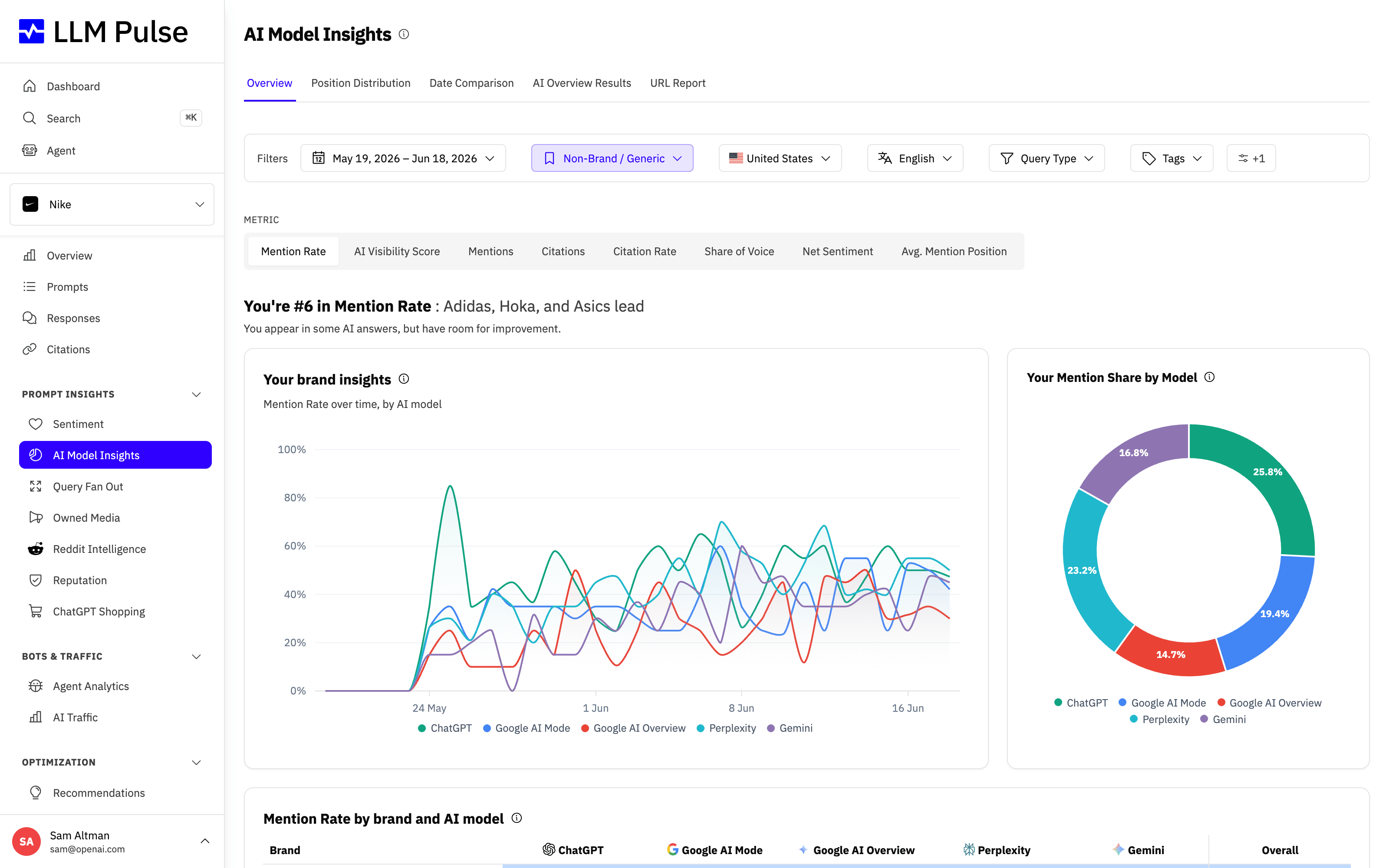The image size is (1389, 868).
Task: Open the date range picker dropdown
Action: coord(403,158)
